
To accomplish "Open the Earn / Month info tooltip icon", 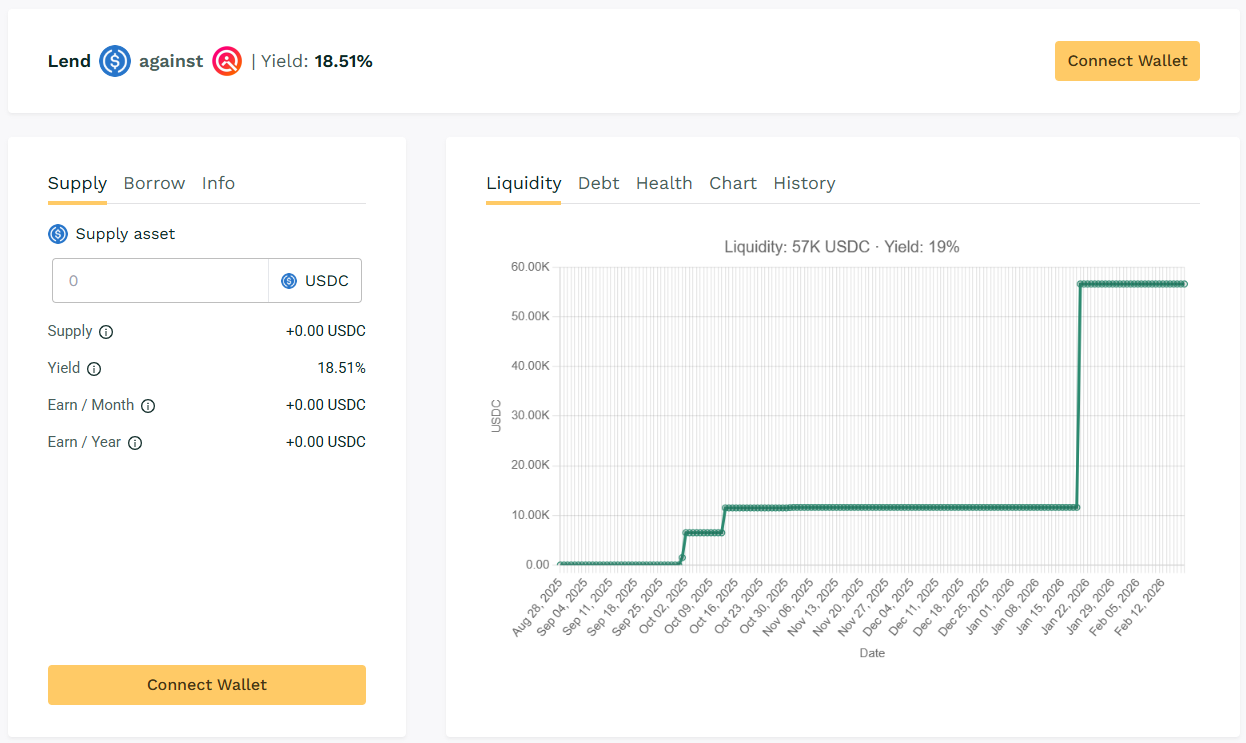I will tap(148, 406).
